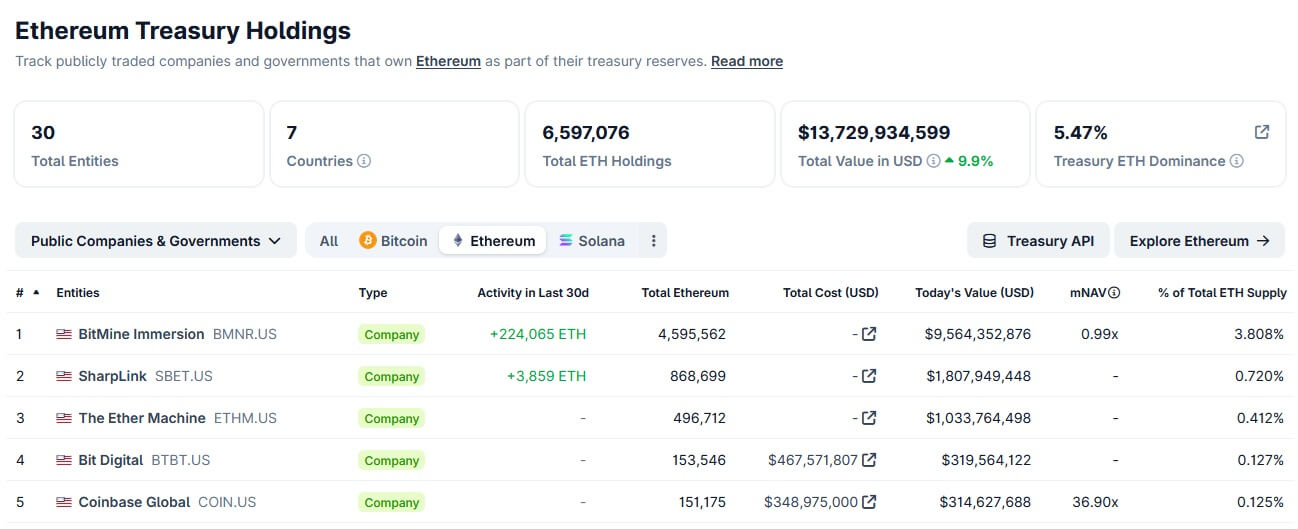Open Coinbase Global cost external link icon
This screenshot has height=529, width=1298.
point(869,502)
